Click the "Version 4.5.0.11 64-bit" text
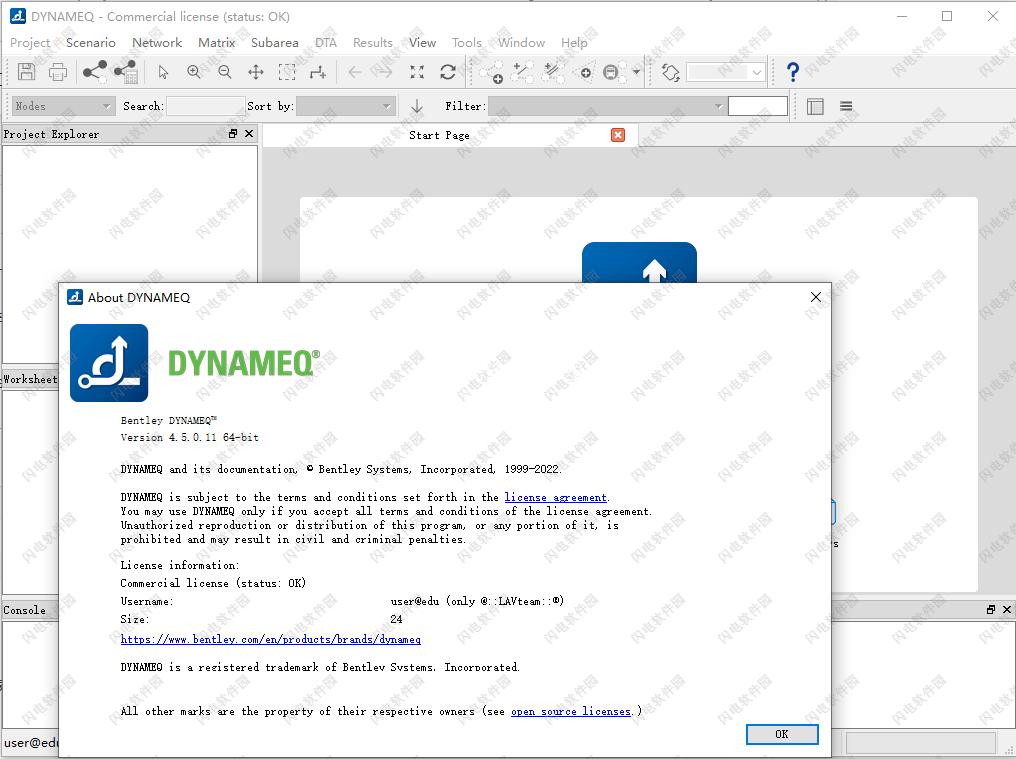This screenshot has height=759, width=1016. click(190, 438)
